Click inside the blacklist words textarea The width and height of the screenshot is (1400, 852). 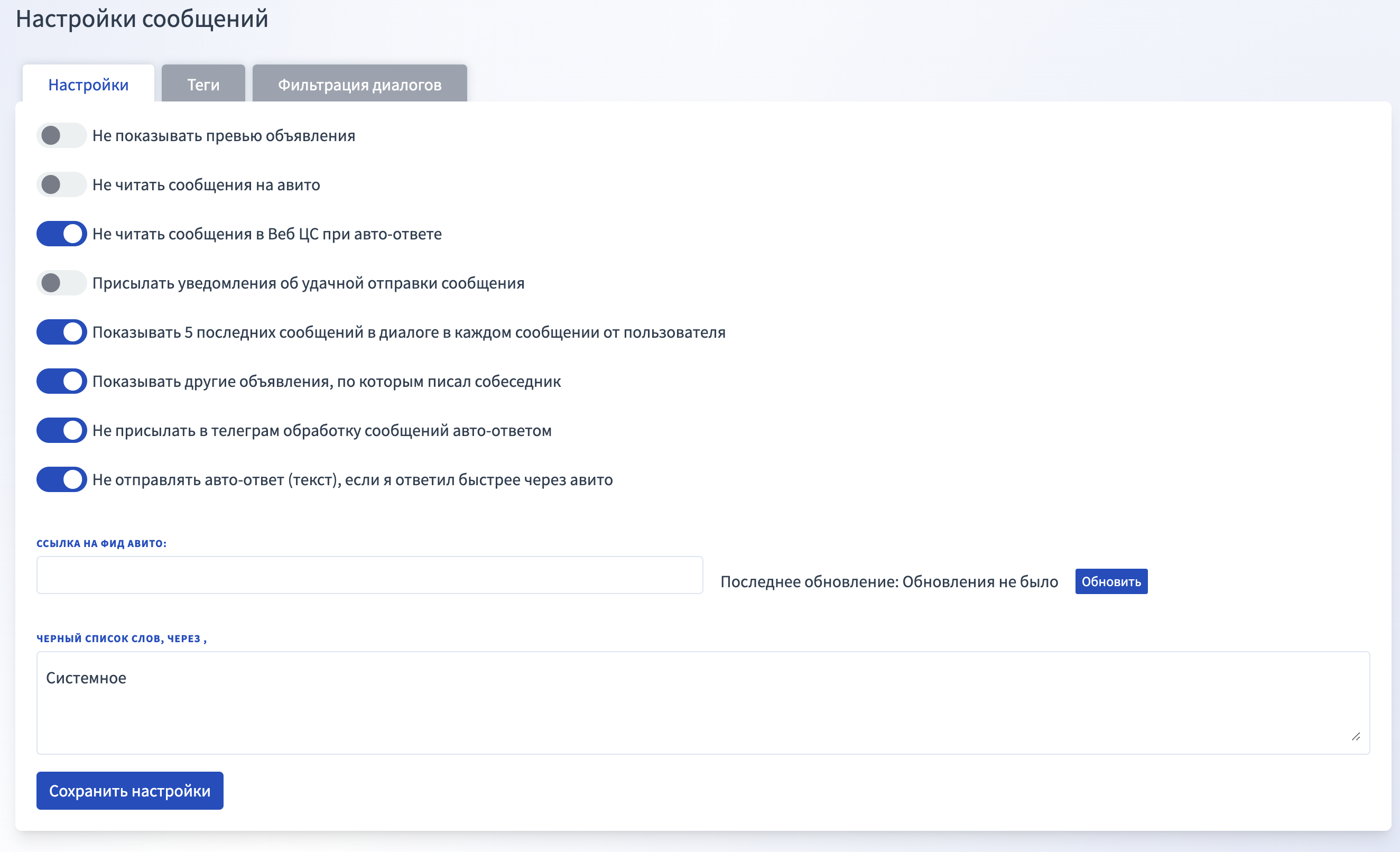tap(702, 710)
